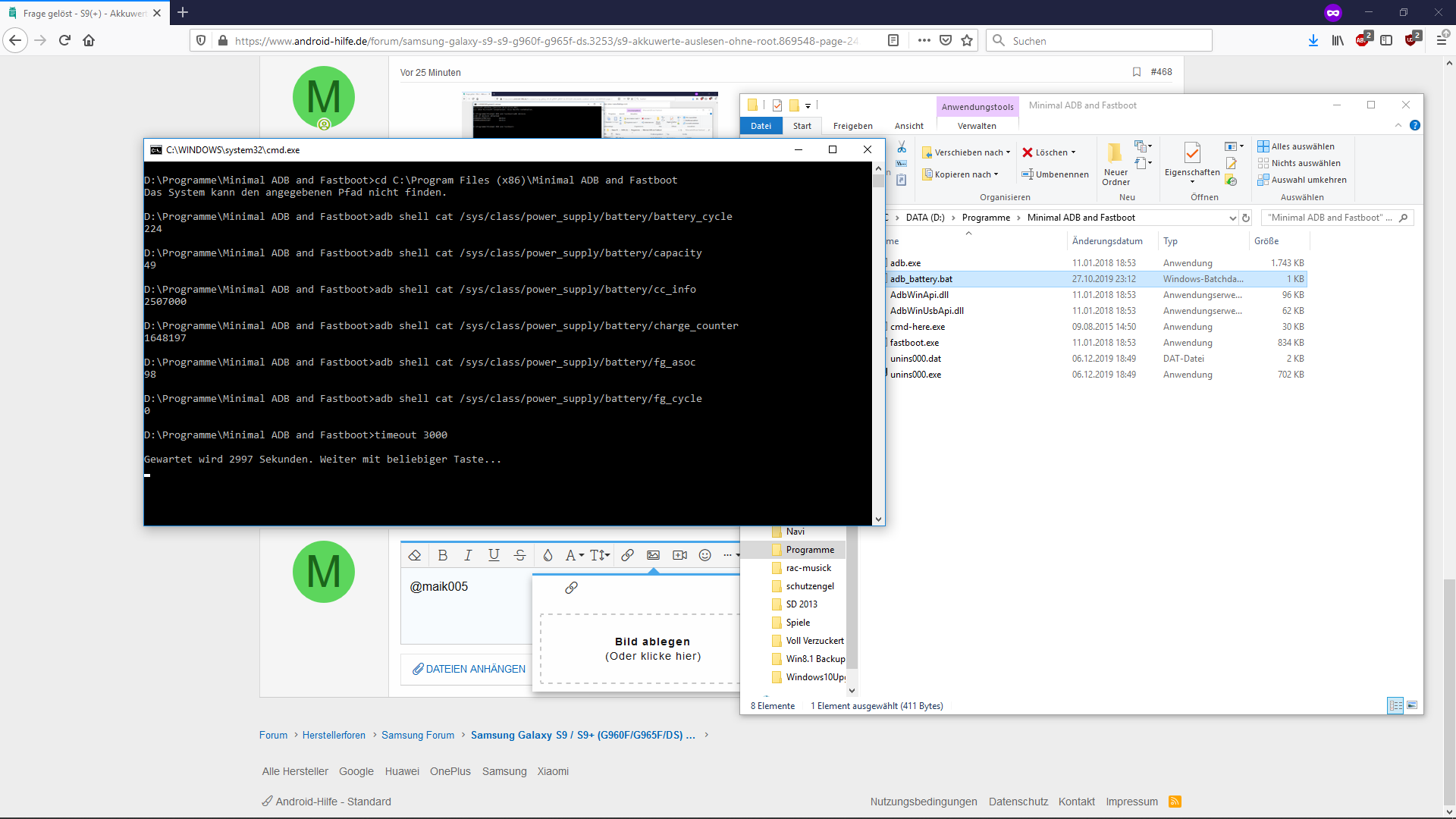1456x819 pixels.
Task: Select the file adb_battery.bat
Action: (x=1096, y=279)
